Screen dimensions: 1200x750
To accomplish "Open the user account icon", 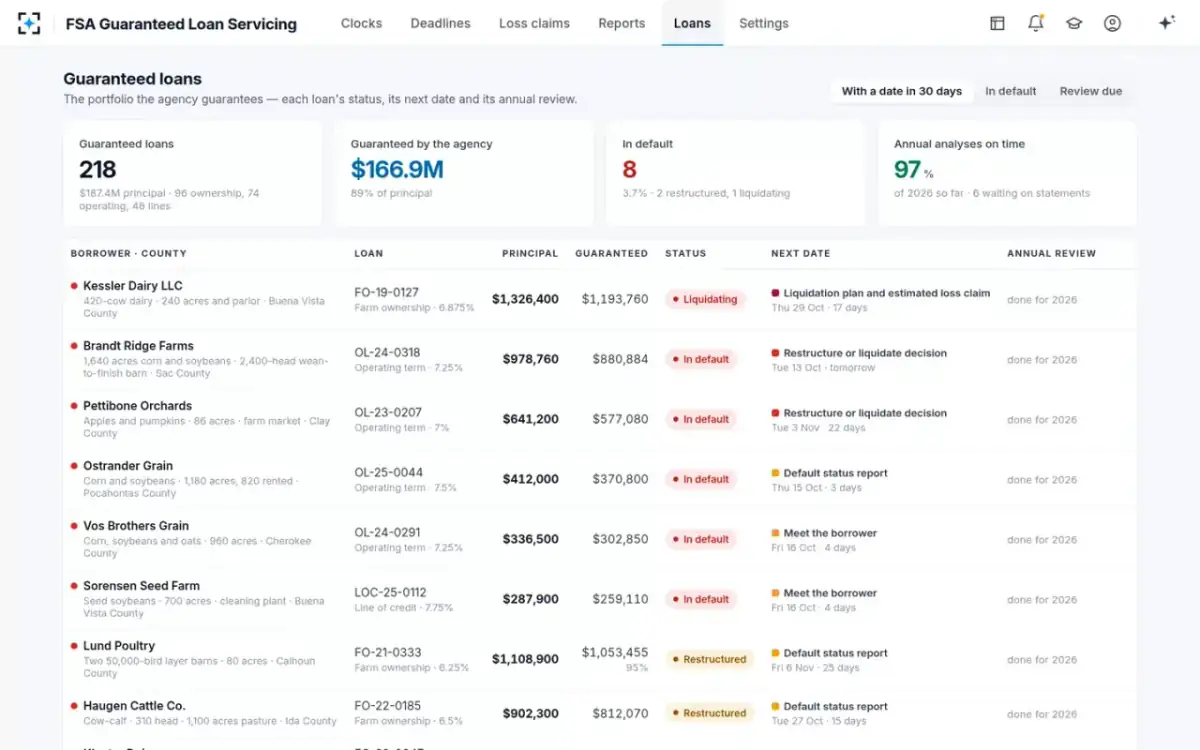I will click(1112, 23).
